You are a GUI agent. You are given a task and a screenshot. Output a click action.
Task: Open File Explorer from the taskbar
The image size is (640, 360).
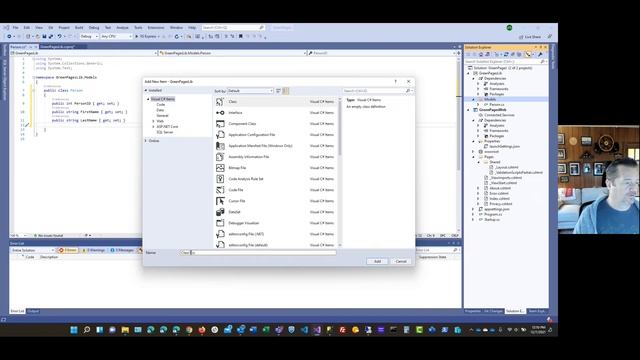click(x=125, y=330)
